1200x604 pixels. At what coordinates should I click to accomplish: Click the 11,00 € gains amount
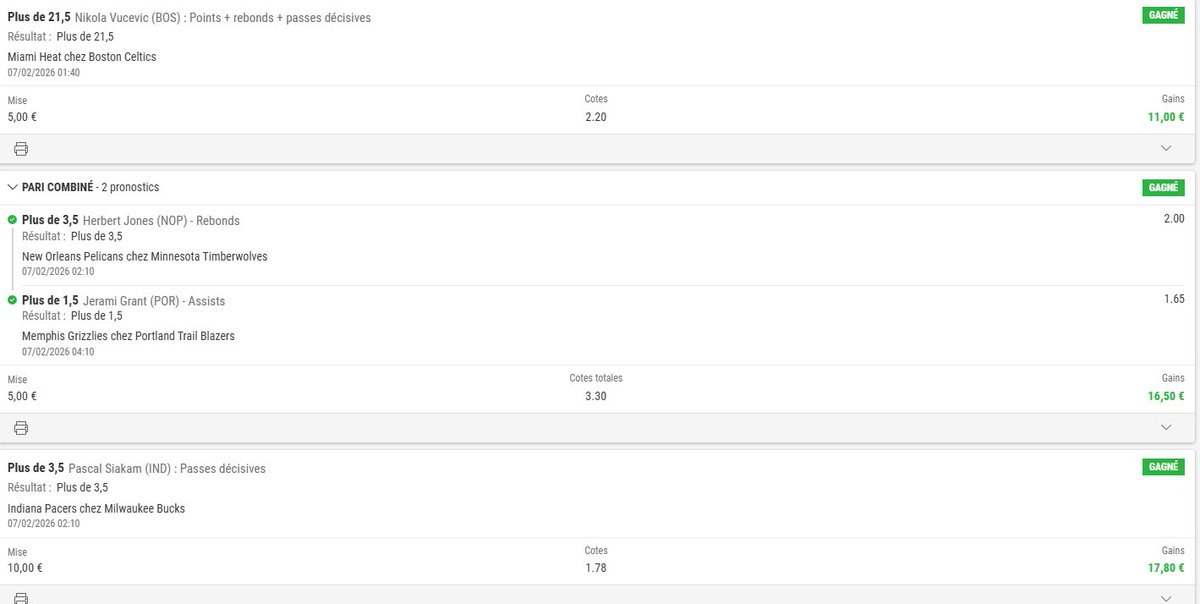[x=1166, y=116]
